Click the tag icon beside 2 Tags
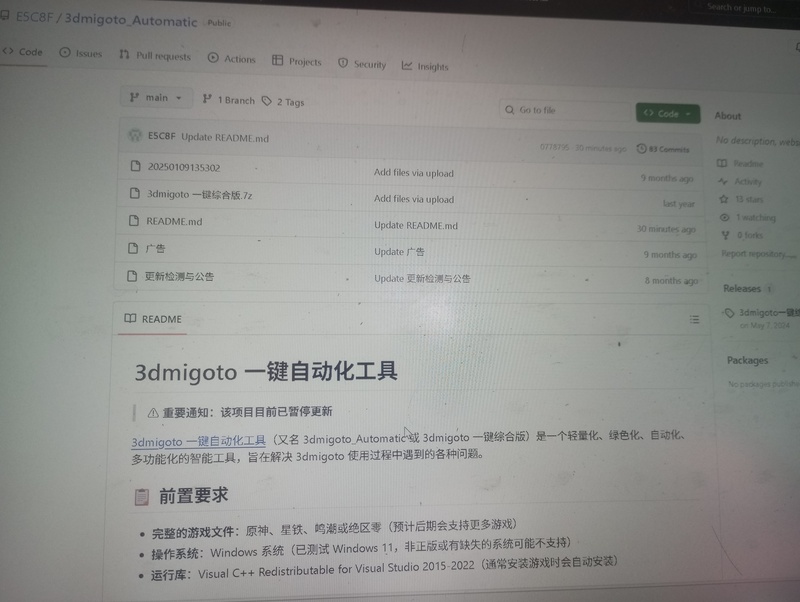 266,101
